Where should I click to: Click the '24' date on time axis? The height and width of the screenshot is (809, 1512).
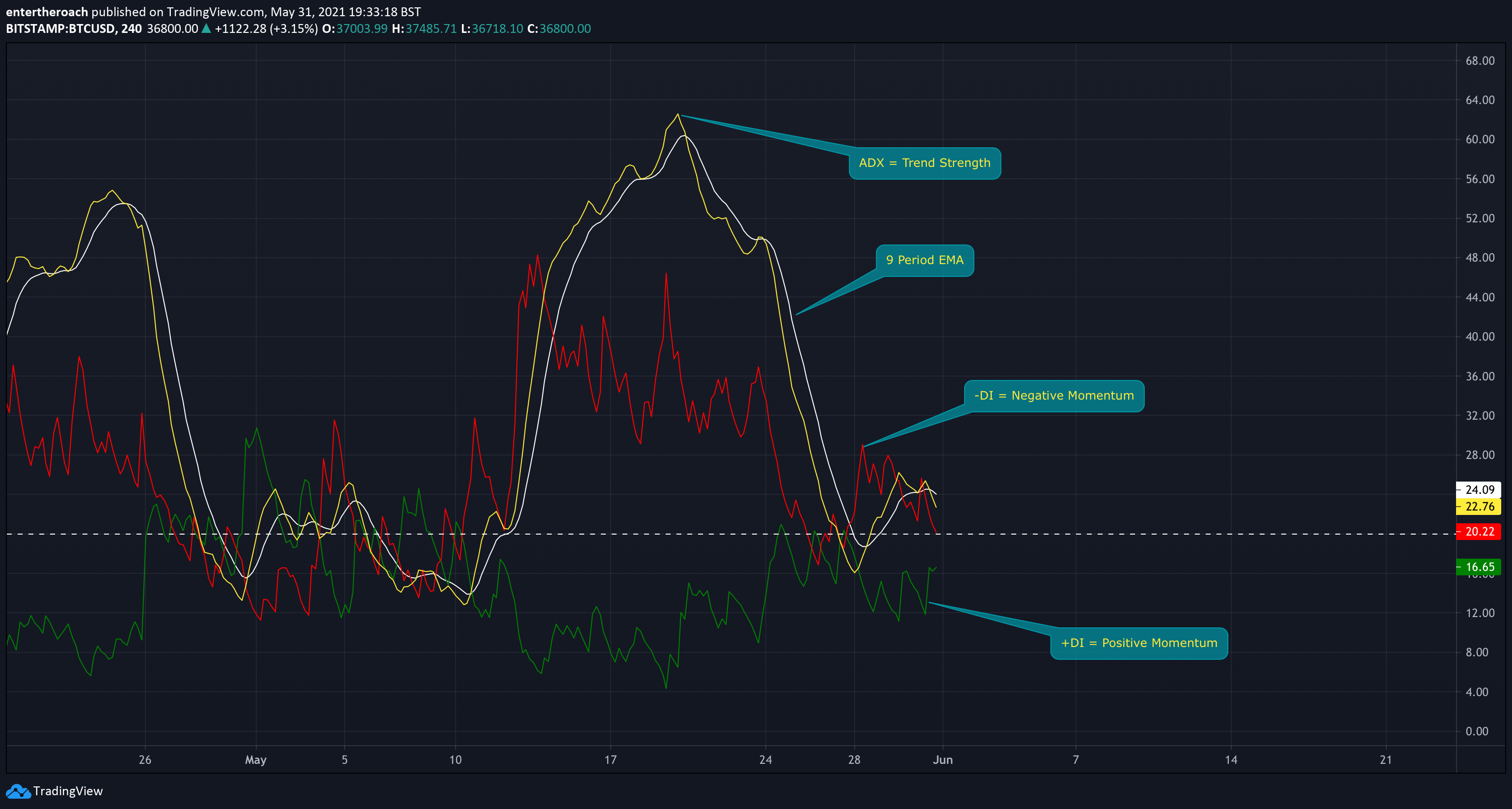pos(765,760)
